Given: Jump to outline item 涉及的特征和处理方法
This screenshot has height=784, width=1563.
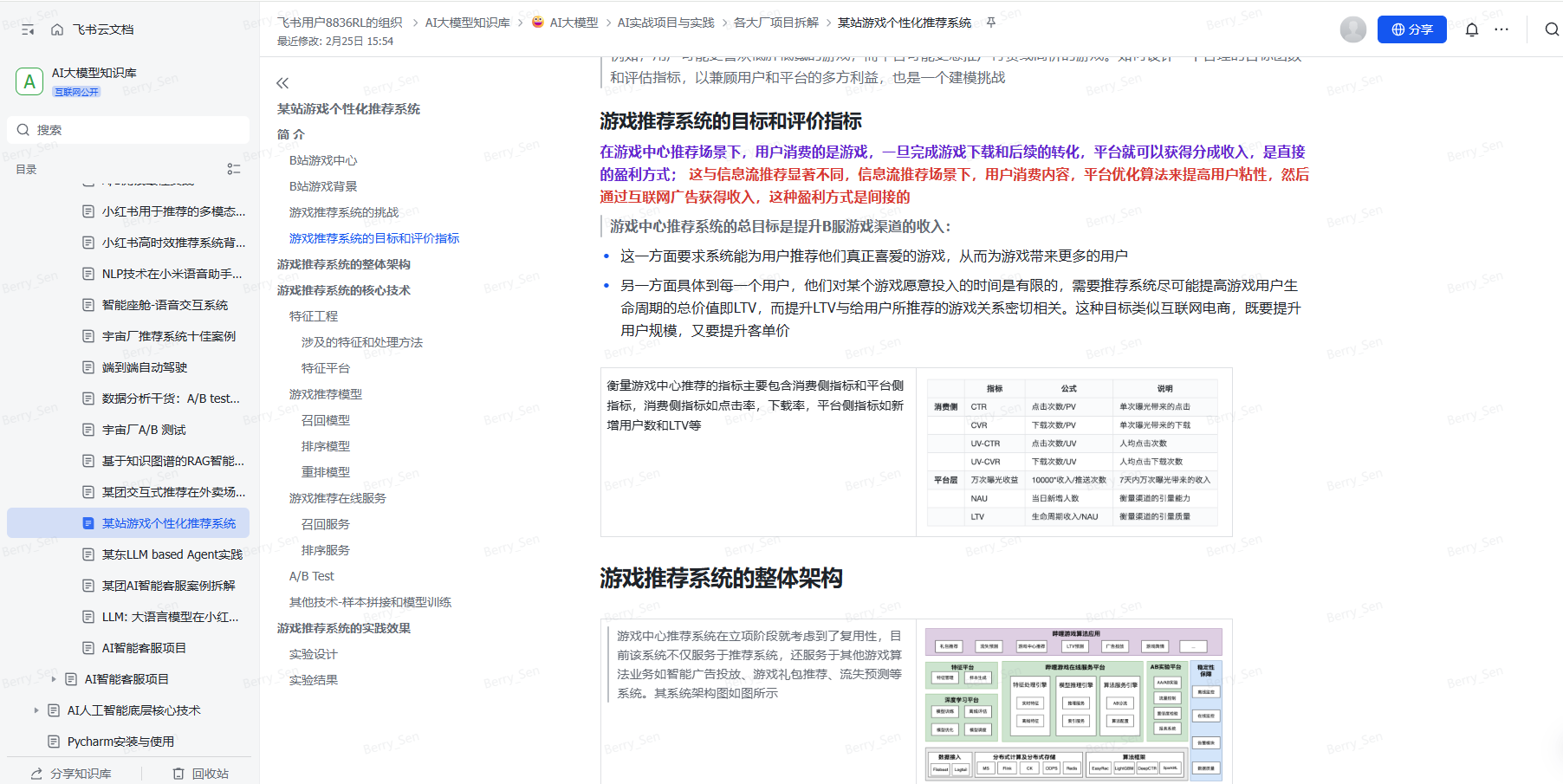Looking at the screenshot, I should [x=362, y=342].
